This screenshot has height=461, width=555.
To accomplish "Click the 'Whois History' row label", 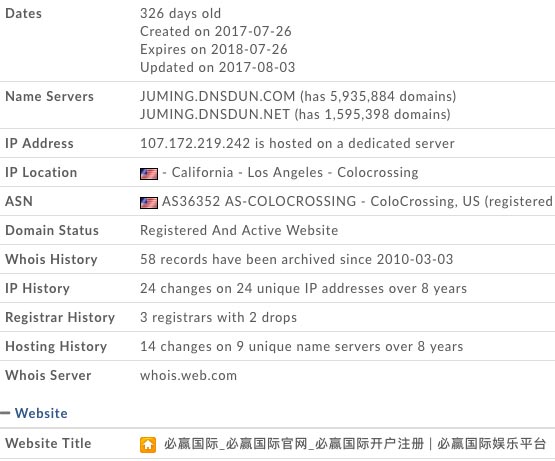I will [51, 259].
